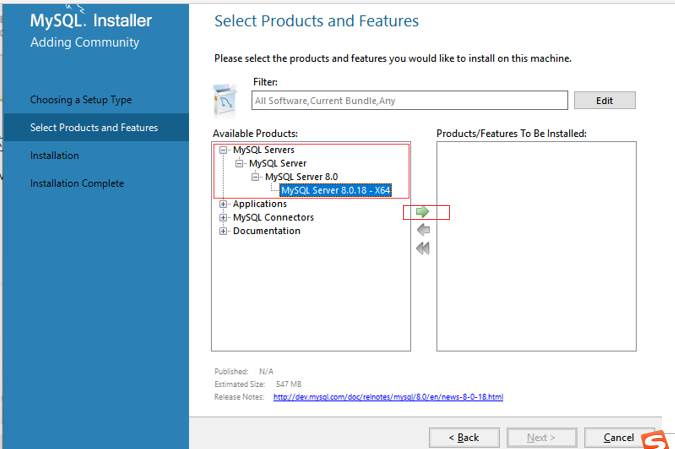
Task: Click the Published N/A value
Action: tap(266, 372)
